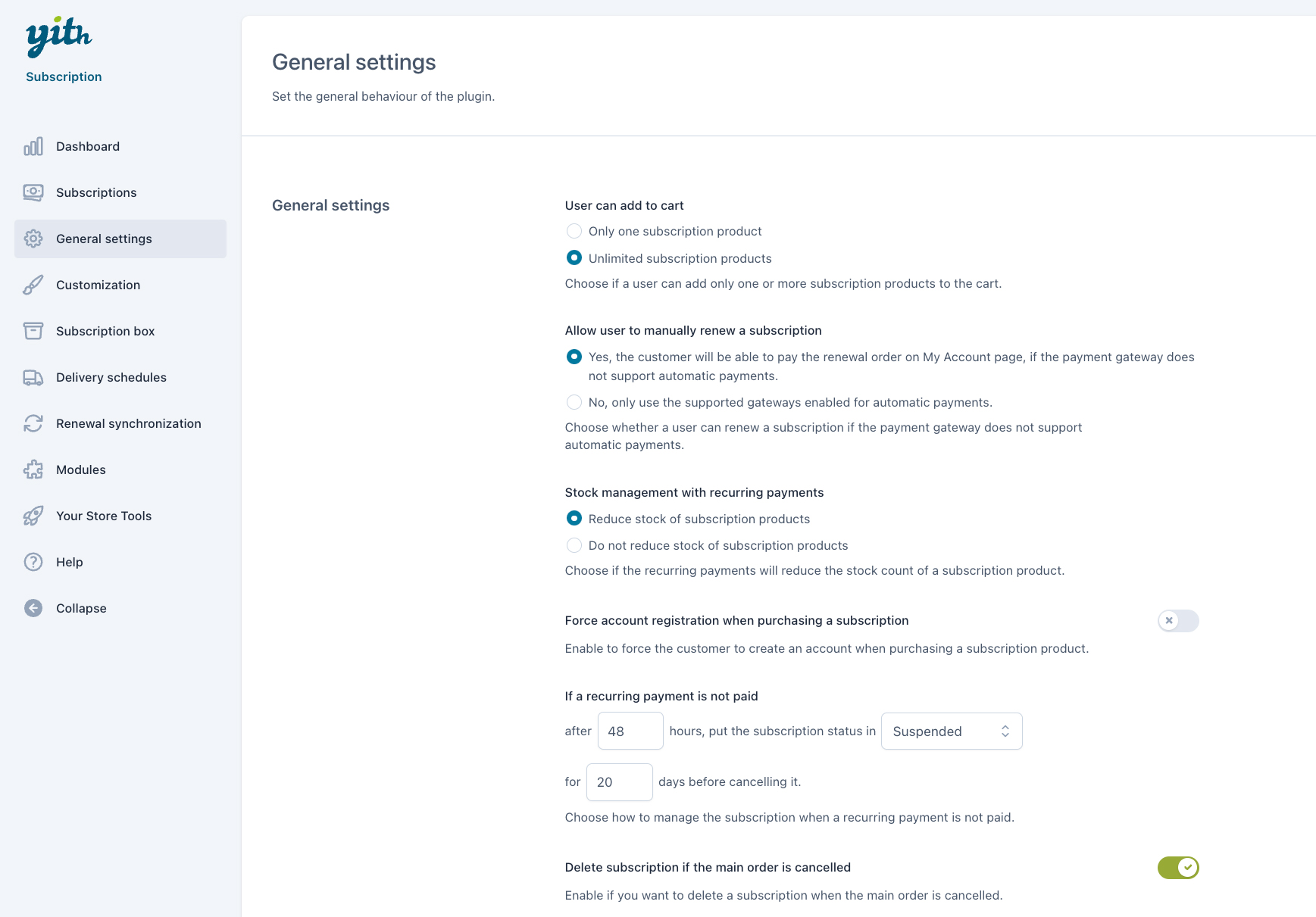Image resolution: width=1316 pixels, height=917 pixels.
Task: Click the Dashboard bar chart icon
Action: point(33,147)
